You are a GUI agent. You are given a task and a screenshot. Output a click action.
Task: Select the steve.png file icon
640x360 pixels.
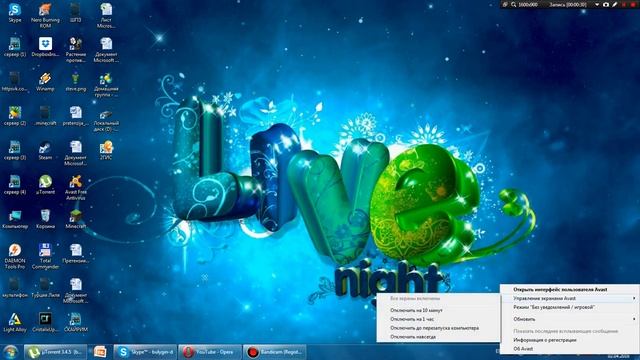[76, 81]
